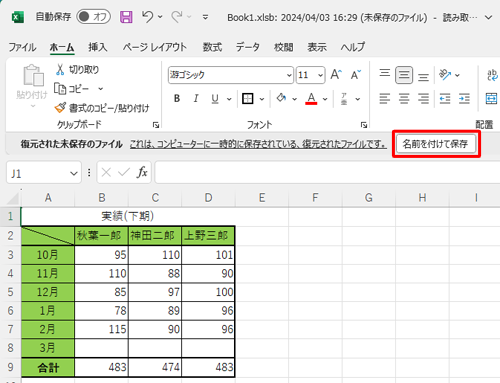Select row 5 header
Viewport: 500px width, 383px height.
(10, 292)
